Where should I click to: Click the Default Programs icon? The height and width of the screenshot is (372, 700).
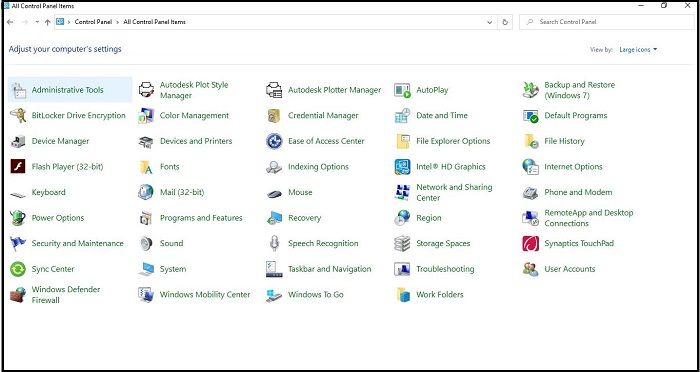(x=530, y=116)
